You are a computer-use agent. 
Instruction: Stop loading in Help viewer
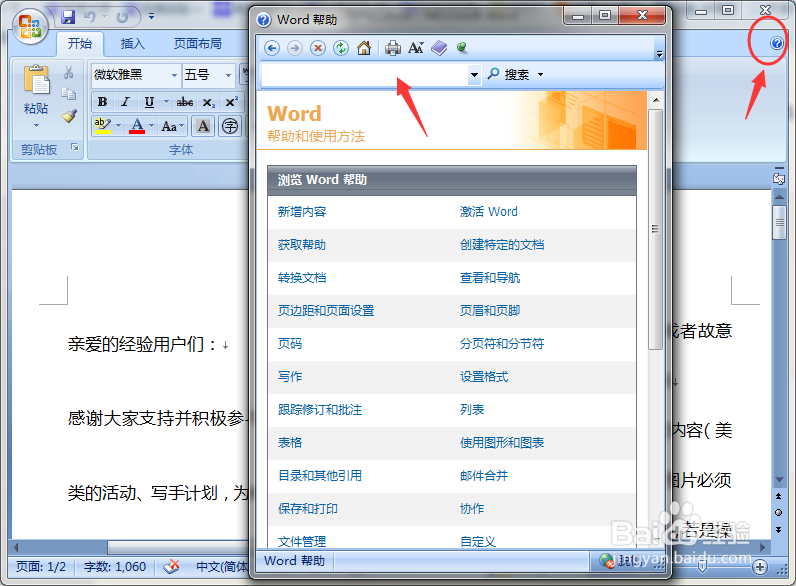(318, 48)
